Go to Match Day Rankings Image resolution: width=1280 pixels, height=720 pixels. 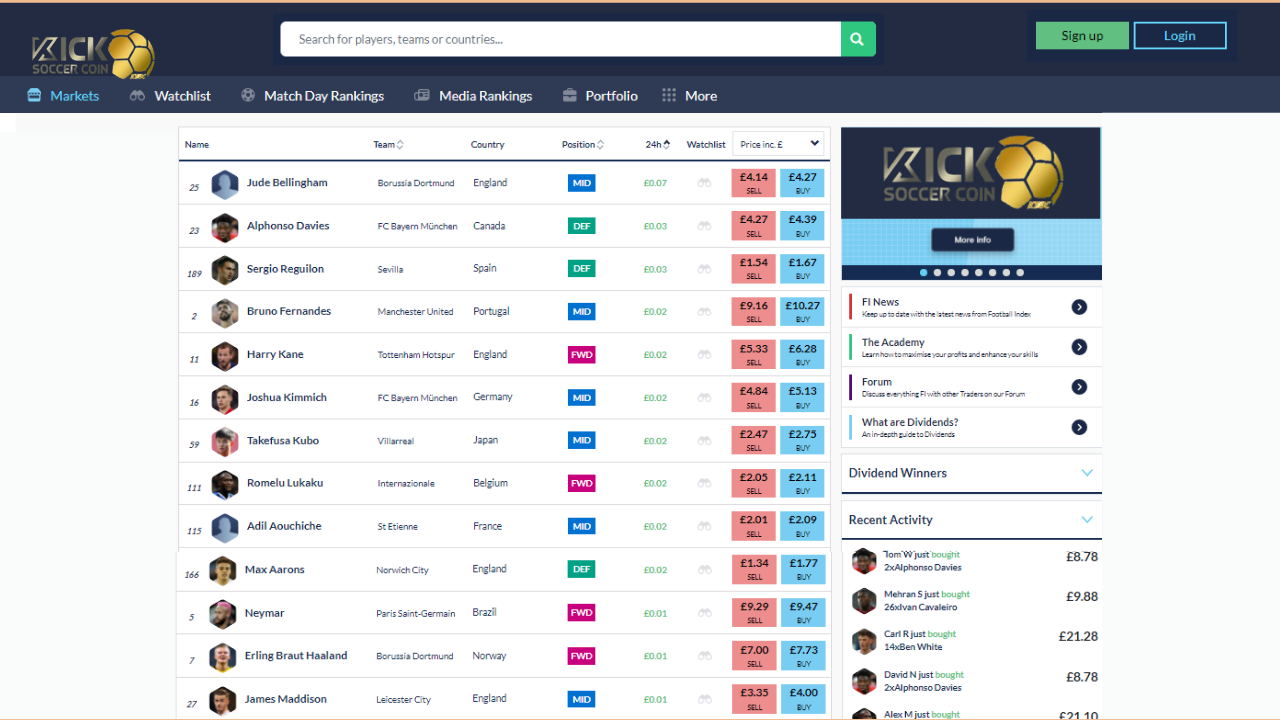312,96
